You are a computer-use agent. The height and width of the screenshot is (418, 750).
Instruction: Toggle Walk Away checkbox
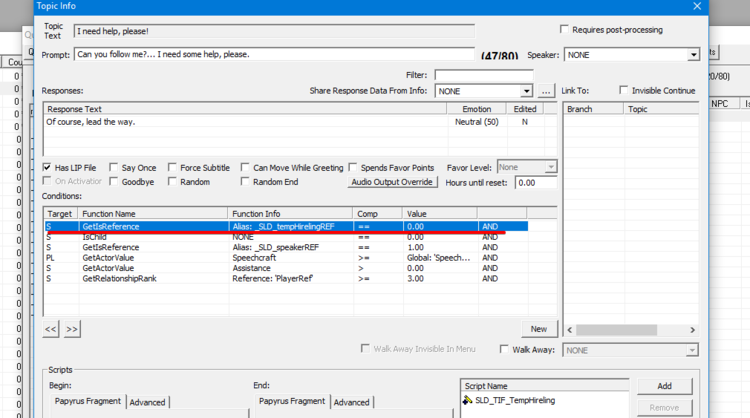click(504, 349)
